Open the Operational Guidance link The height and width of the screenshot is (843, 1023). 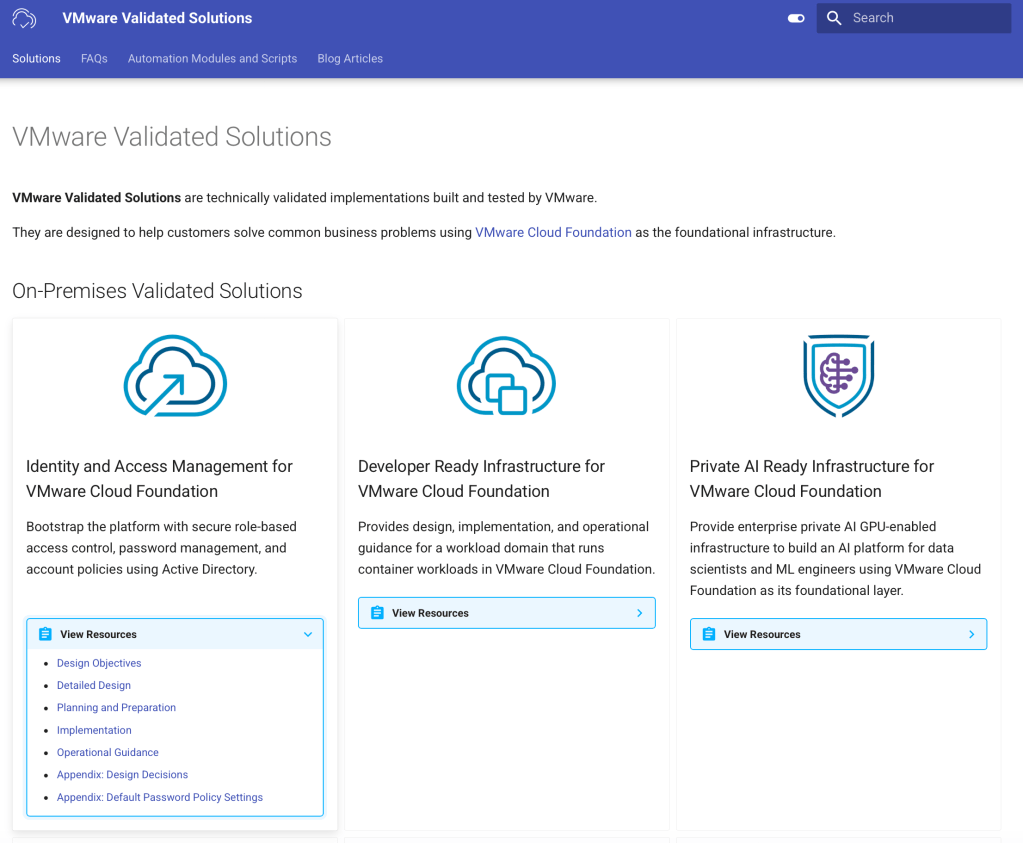(108, 752)
